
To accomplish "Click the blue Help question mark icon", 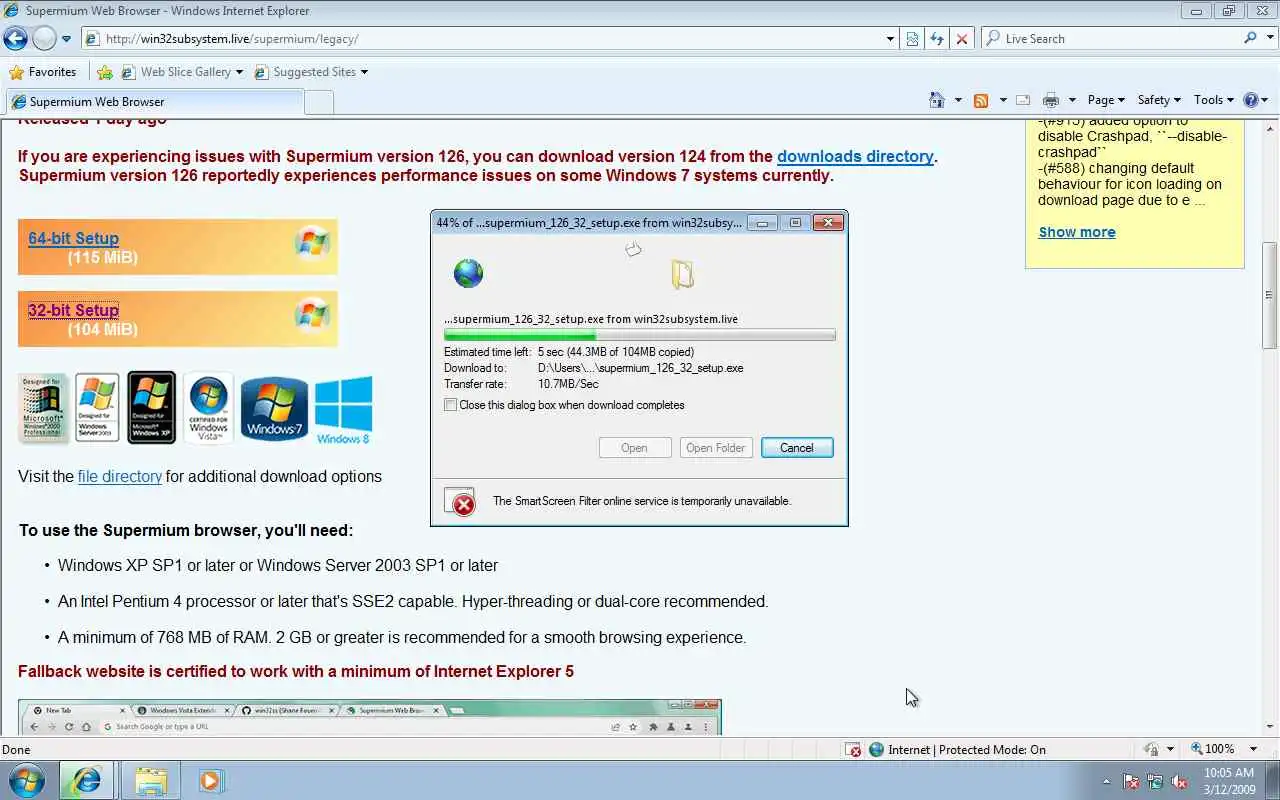I will tap(1251, 100).
